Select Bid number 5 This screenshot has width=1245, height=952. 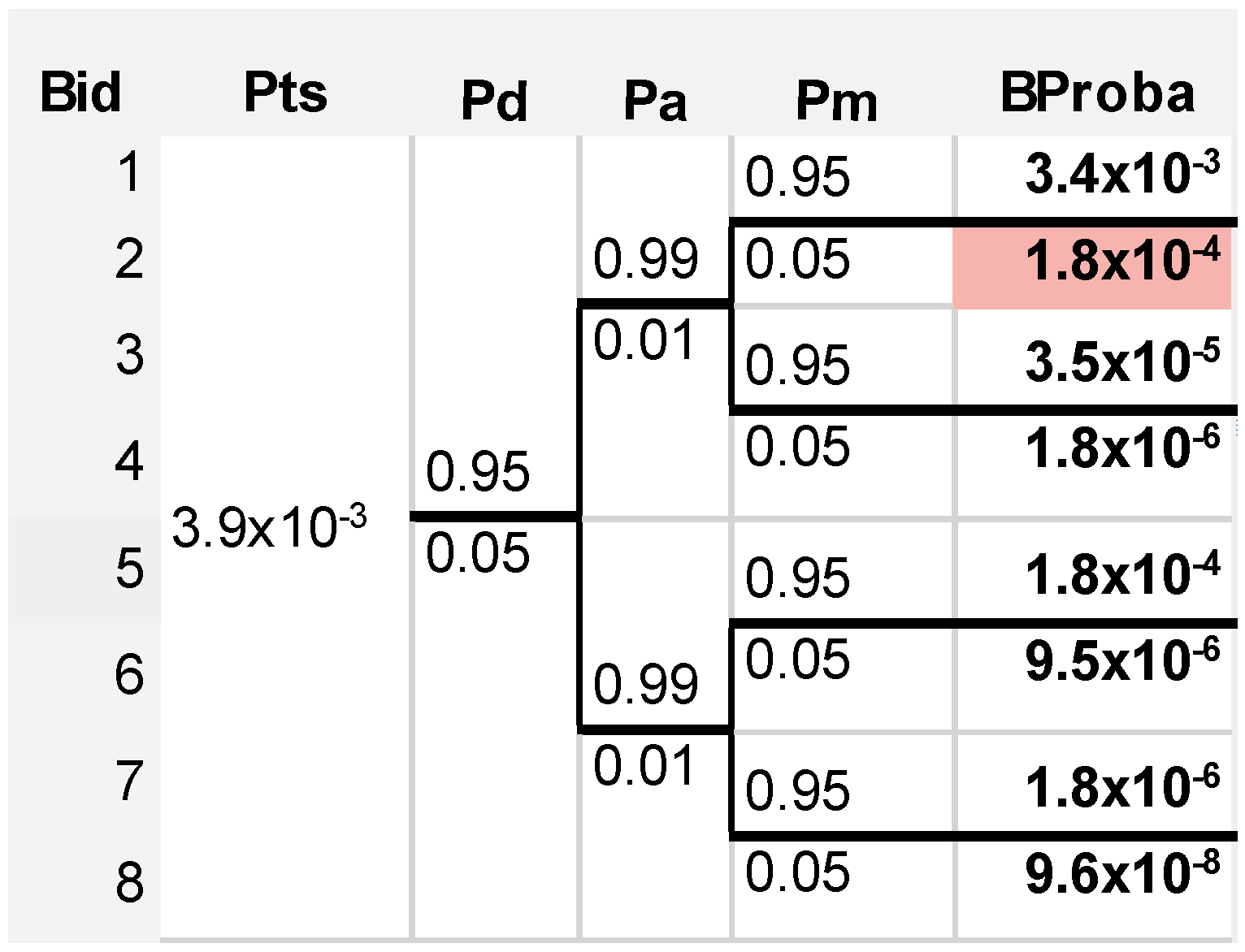pyautogui.click(x=129, y=568)
